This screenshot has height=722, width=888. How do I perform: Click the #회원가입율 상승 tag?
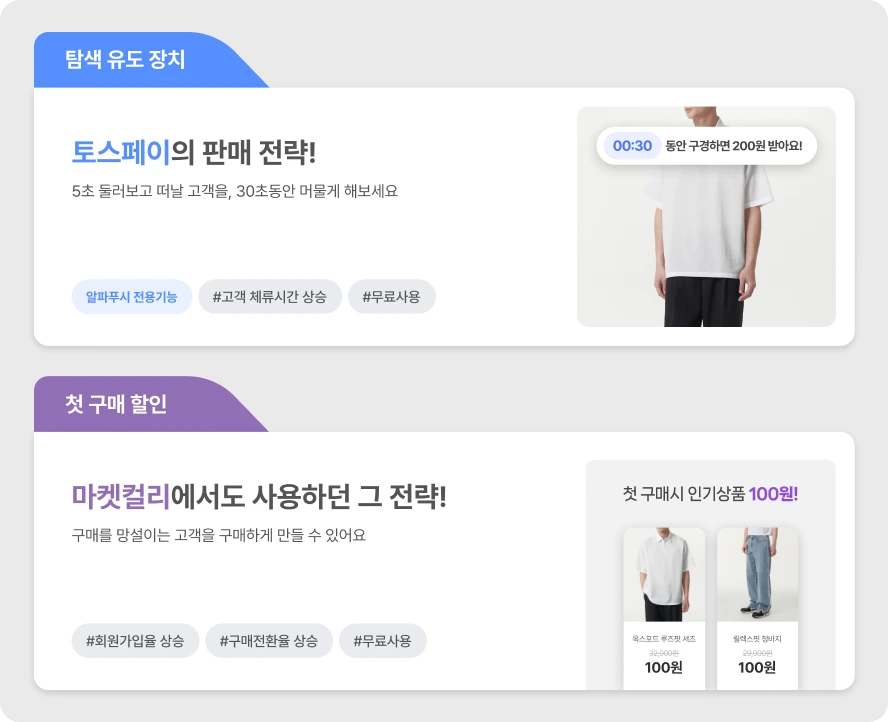point(135,641)
